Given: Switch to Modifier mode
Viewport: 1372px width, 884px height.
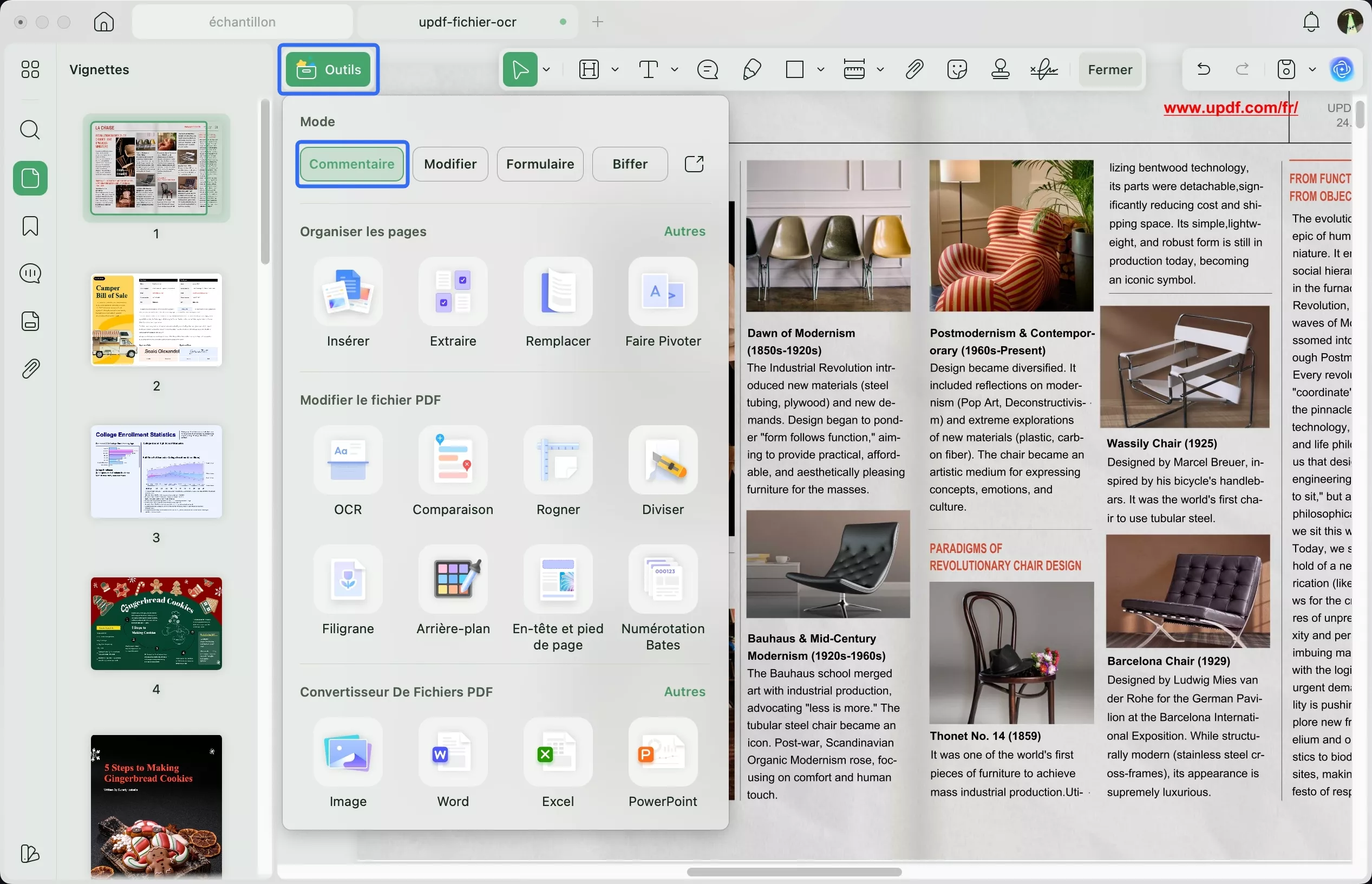Looking at the screenshot, I should point(450,164).
